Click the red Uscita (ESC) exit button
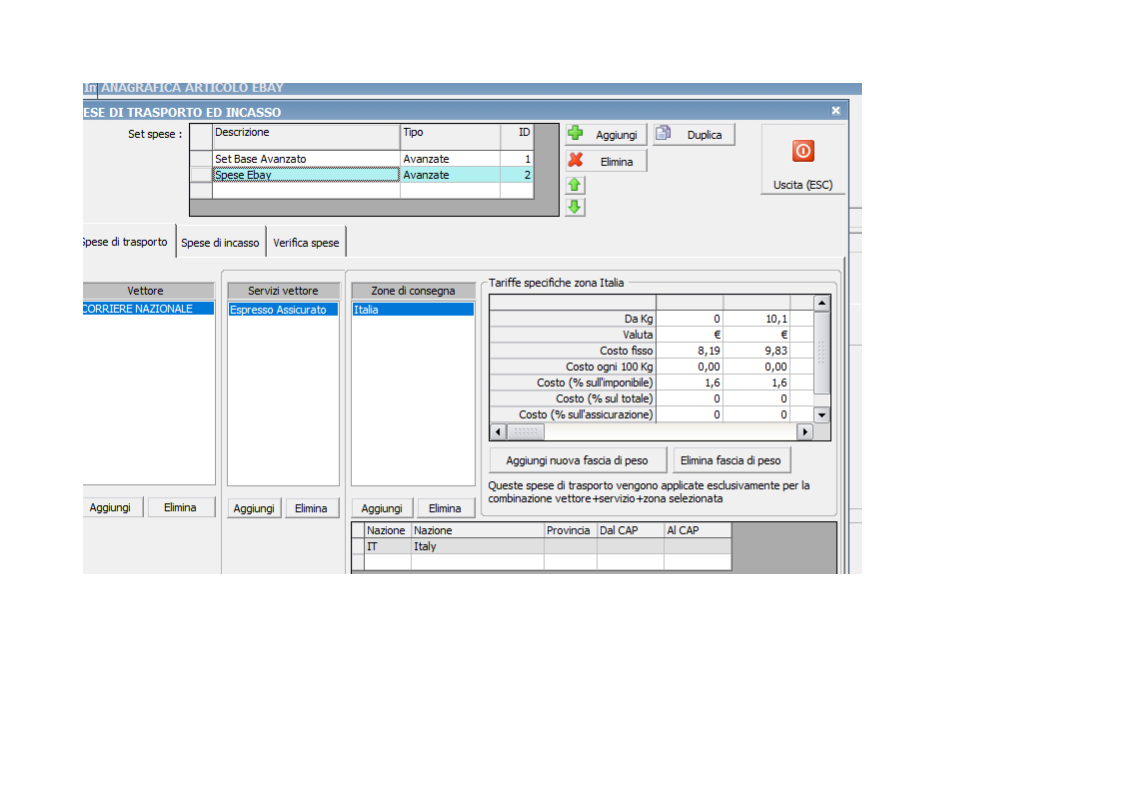 pos(803,161)
